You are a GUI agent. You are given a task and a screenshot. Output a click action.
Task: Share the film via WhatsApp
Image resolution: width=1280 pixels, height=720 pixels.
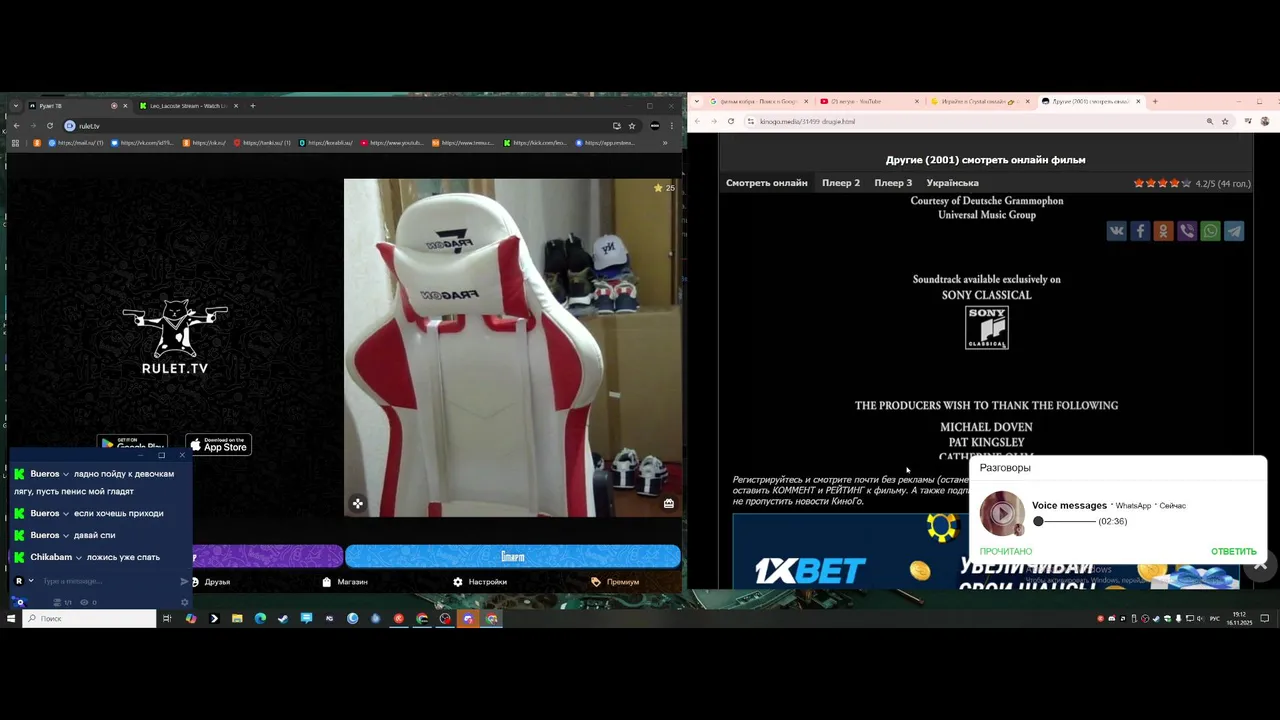tap(1210, 231)
